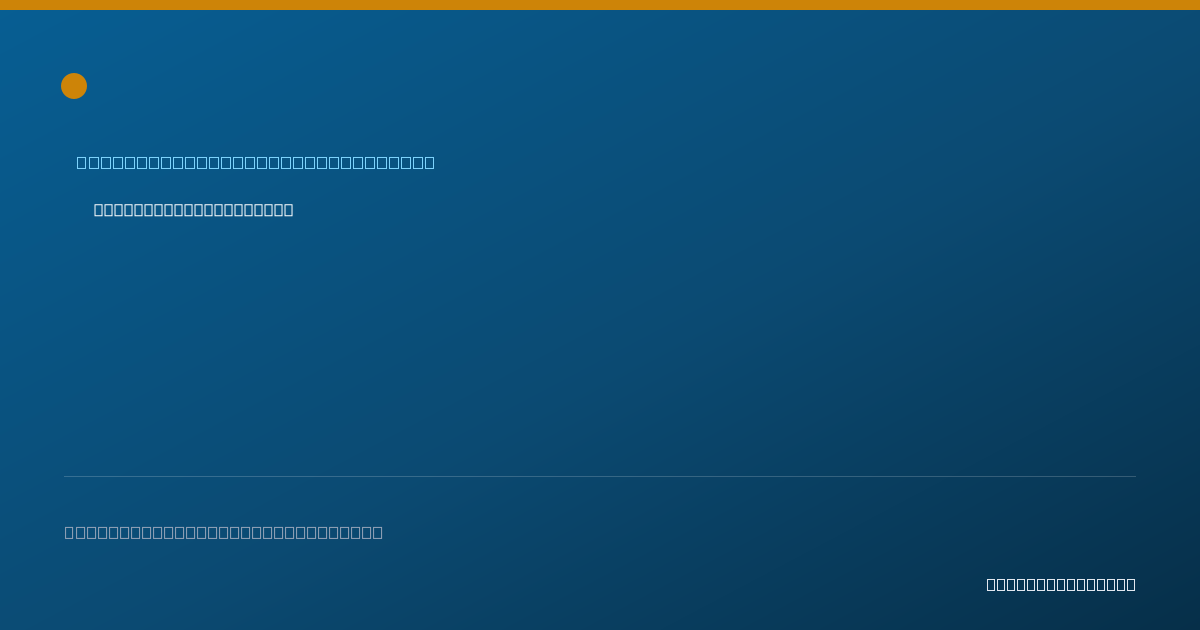Click the start of the bottom-right white text
This screenshot has height=630, width=1200.
[992, 584]
